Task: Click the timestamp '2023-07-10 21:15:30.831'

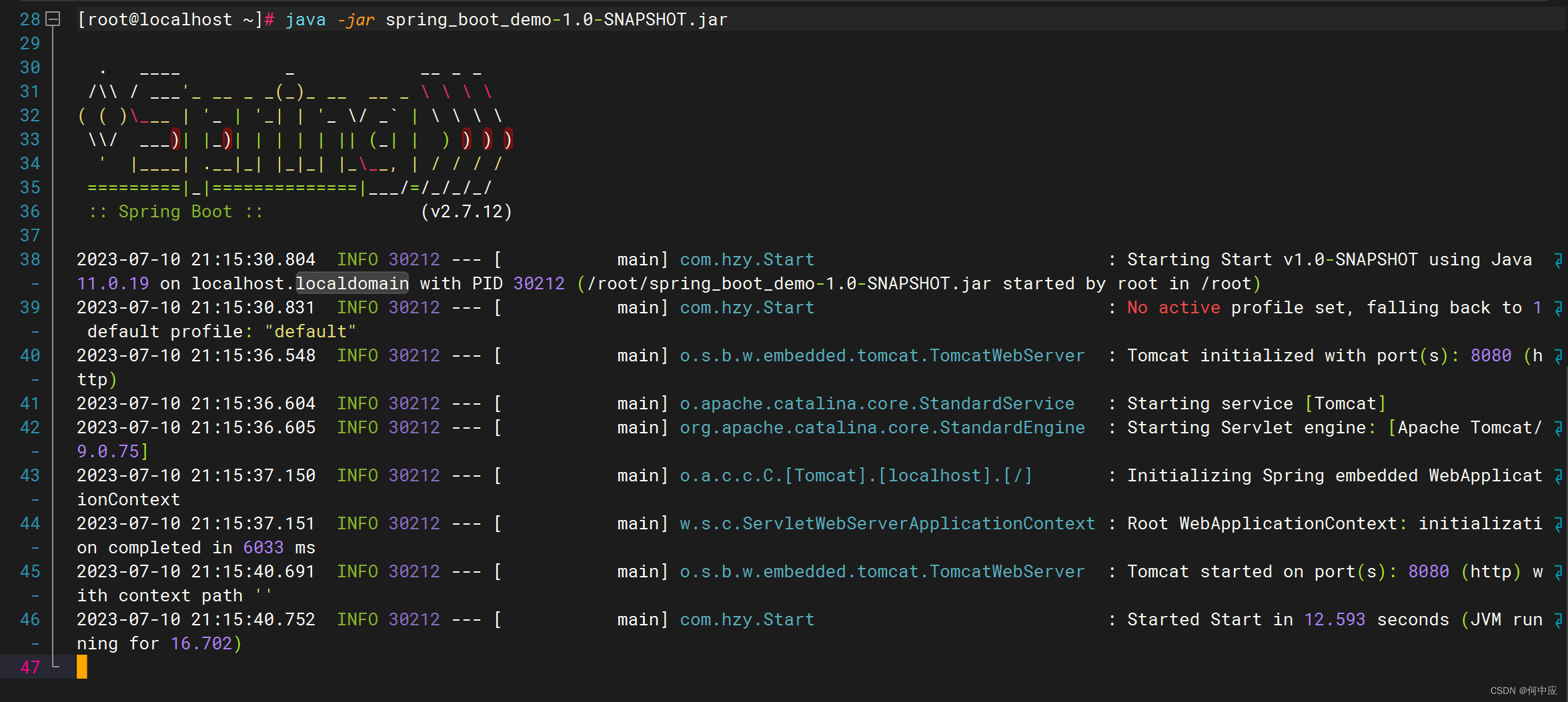Action: [x=196, y=307]
